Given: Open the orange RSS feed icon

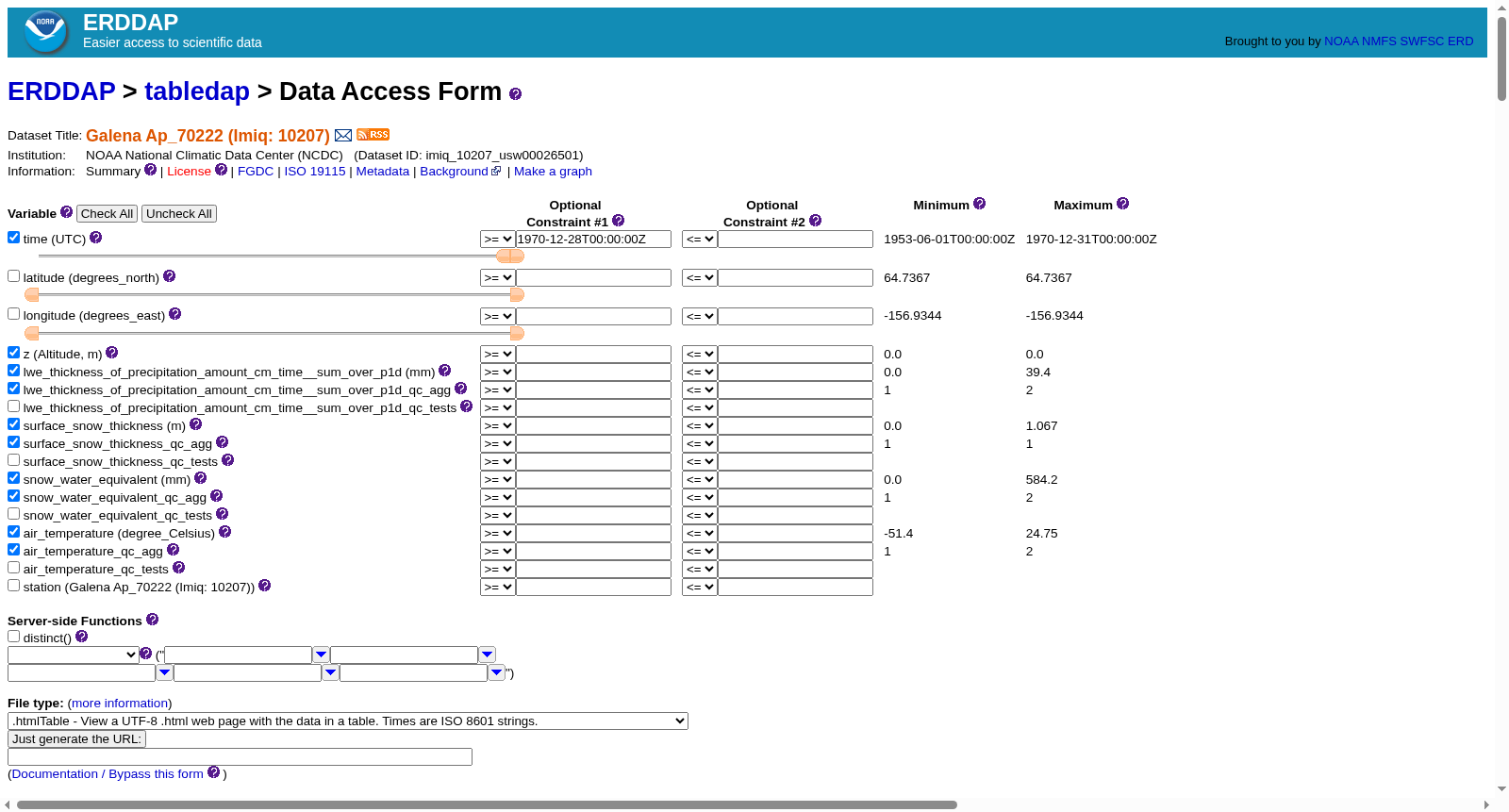Looking at the screenshot, I should point(373,135).
